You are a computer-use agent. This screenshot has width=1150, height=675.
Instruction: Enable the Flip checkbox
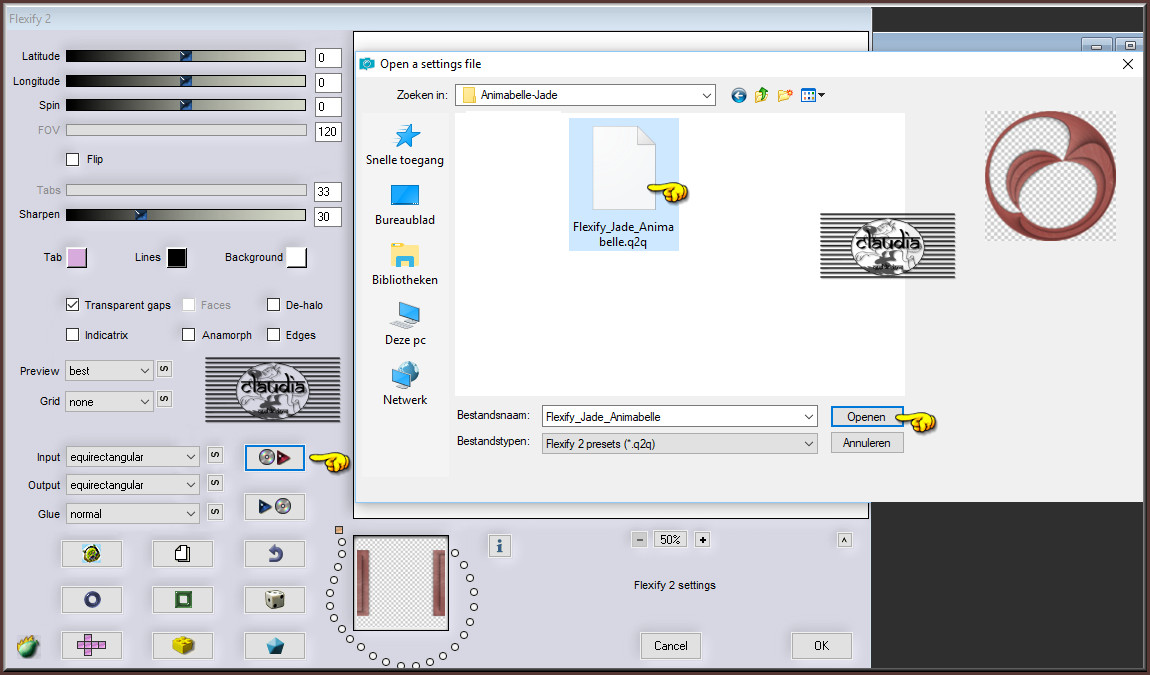click(x=73, y=159)
